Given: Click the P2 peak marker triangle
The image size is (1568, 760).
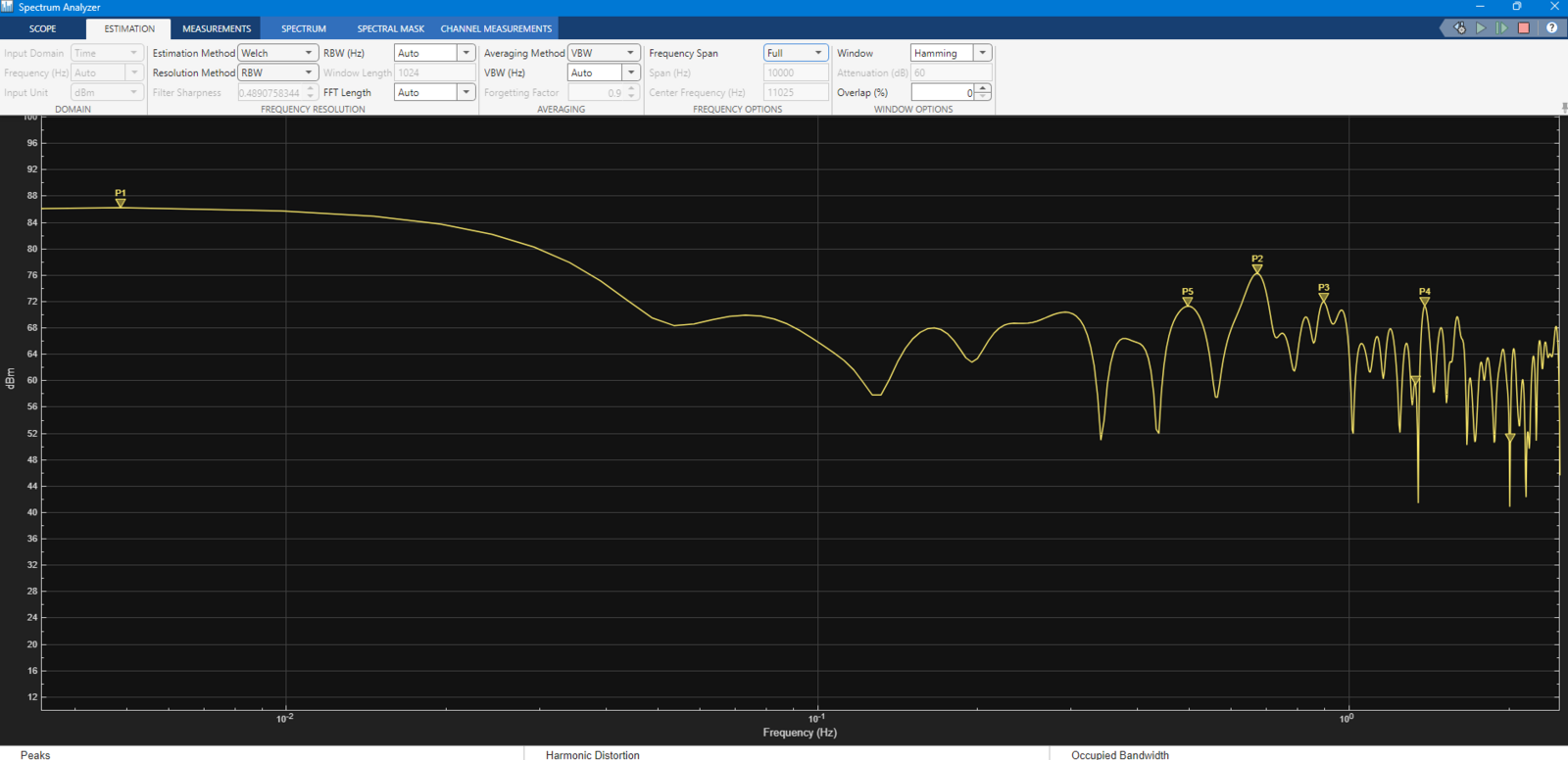Looking at the screenshot, I should [x=1257, y=269].
